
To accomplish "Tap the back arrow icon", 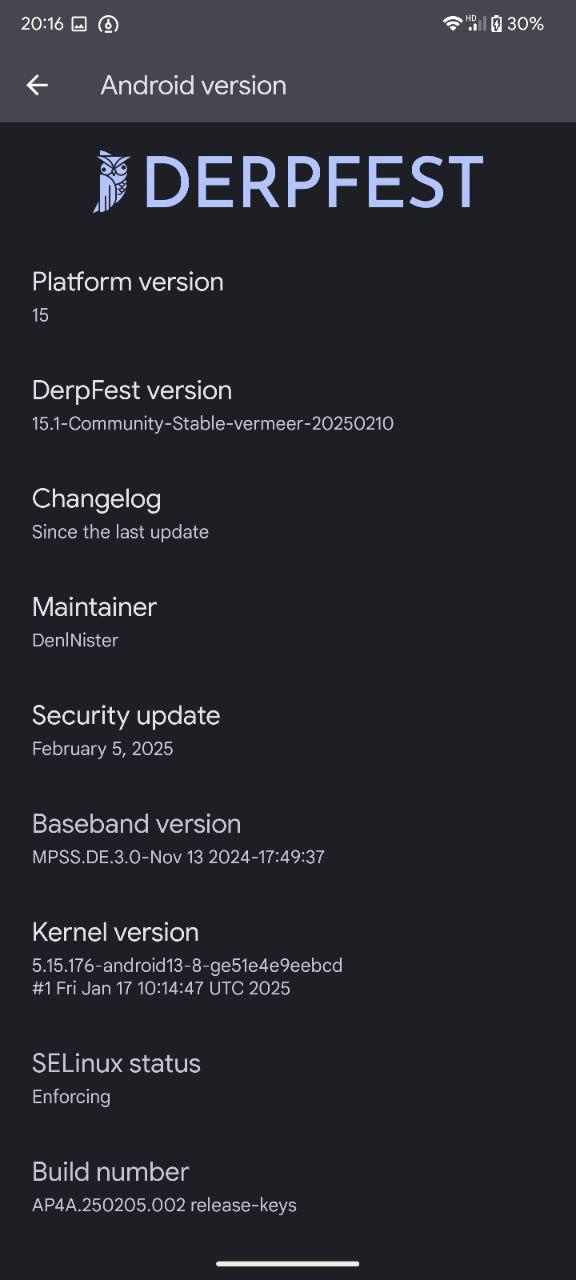I will coord(37,85).
